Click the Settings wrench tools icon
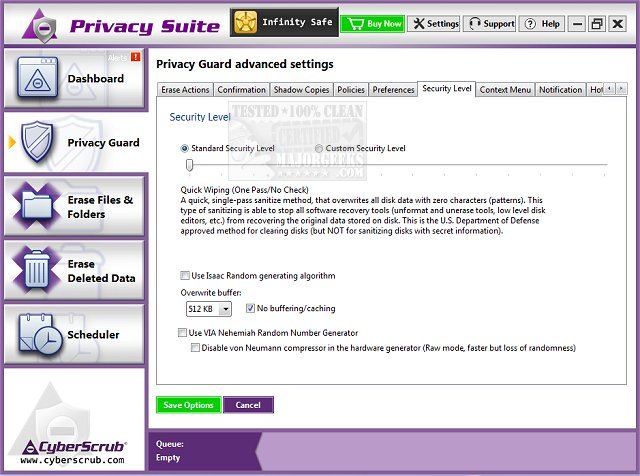 pyautogui.click(x=419, y=24)
